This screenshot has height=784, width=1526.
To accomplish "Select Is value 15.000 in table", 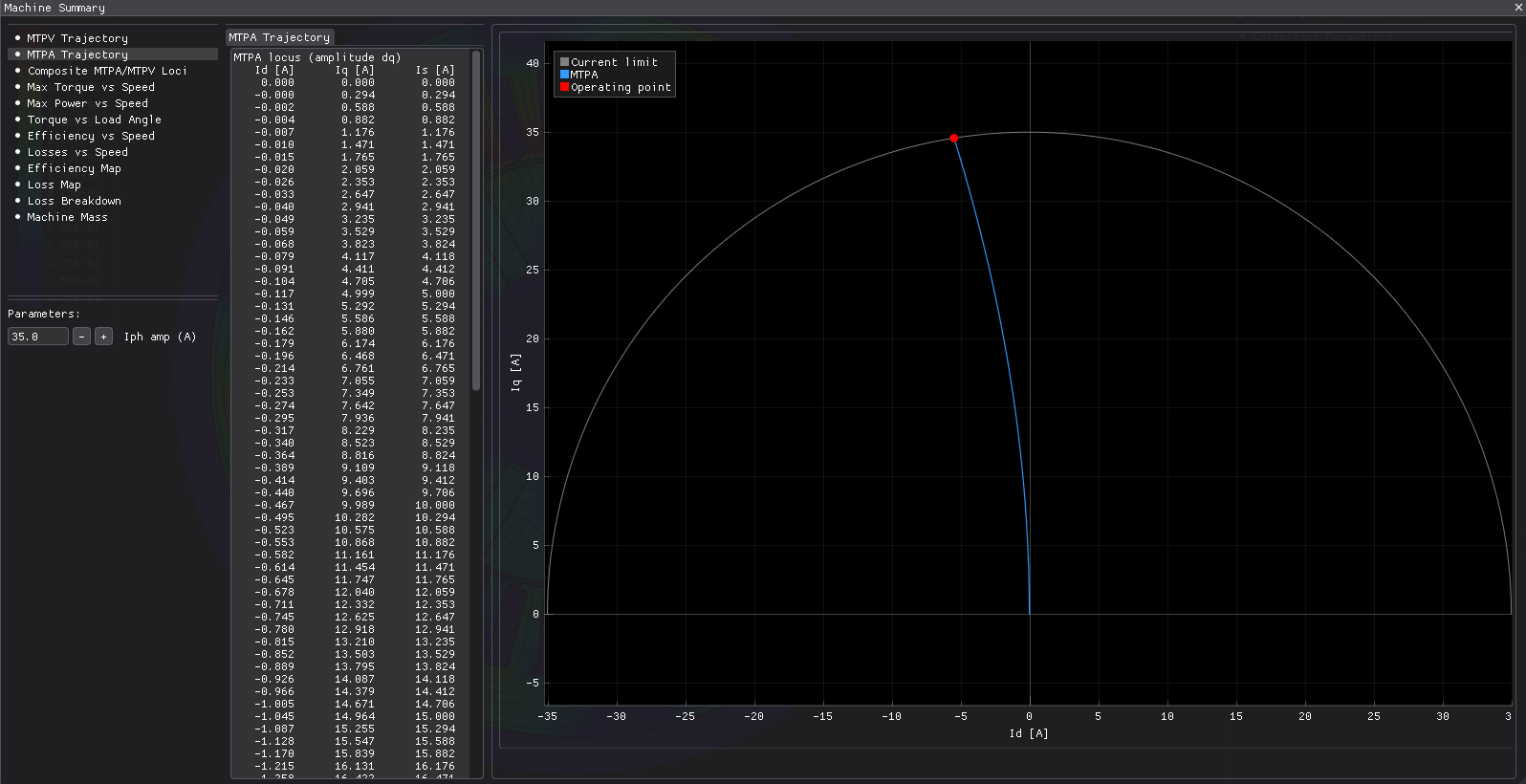I will pos(435,716).
